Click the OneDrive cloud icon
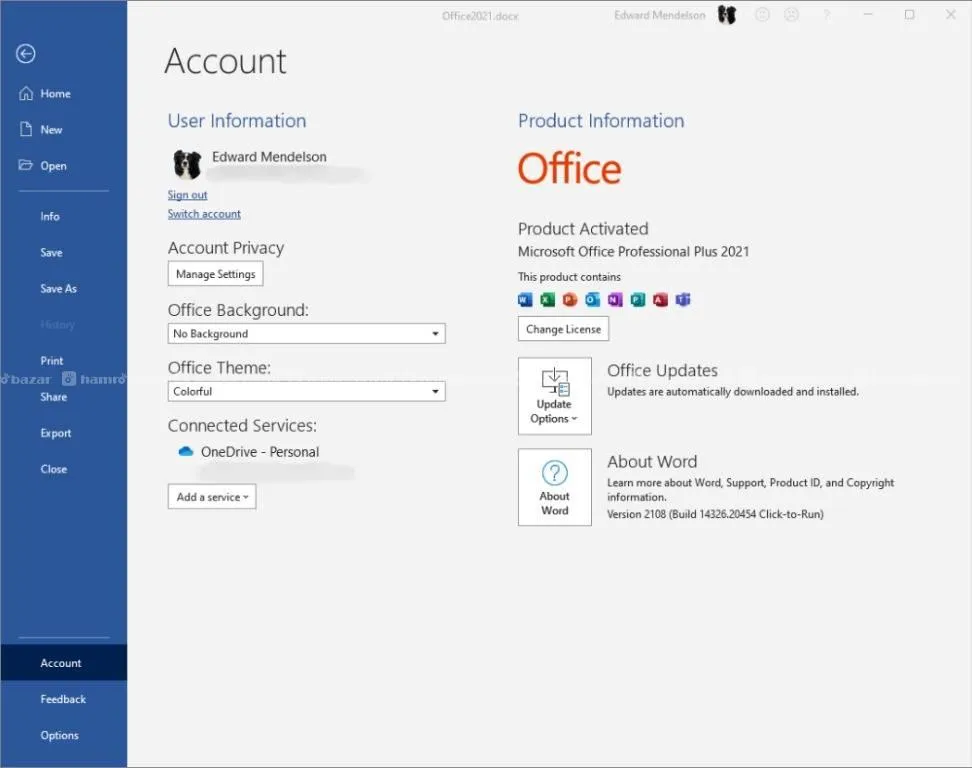 pyautogui.click(x=185, y=452)
